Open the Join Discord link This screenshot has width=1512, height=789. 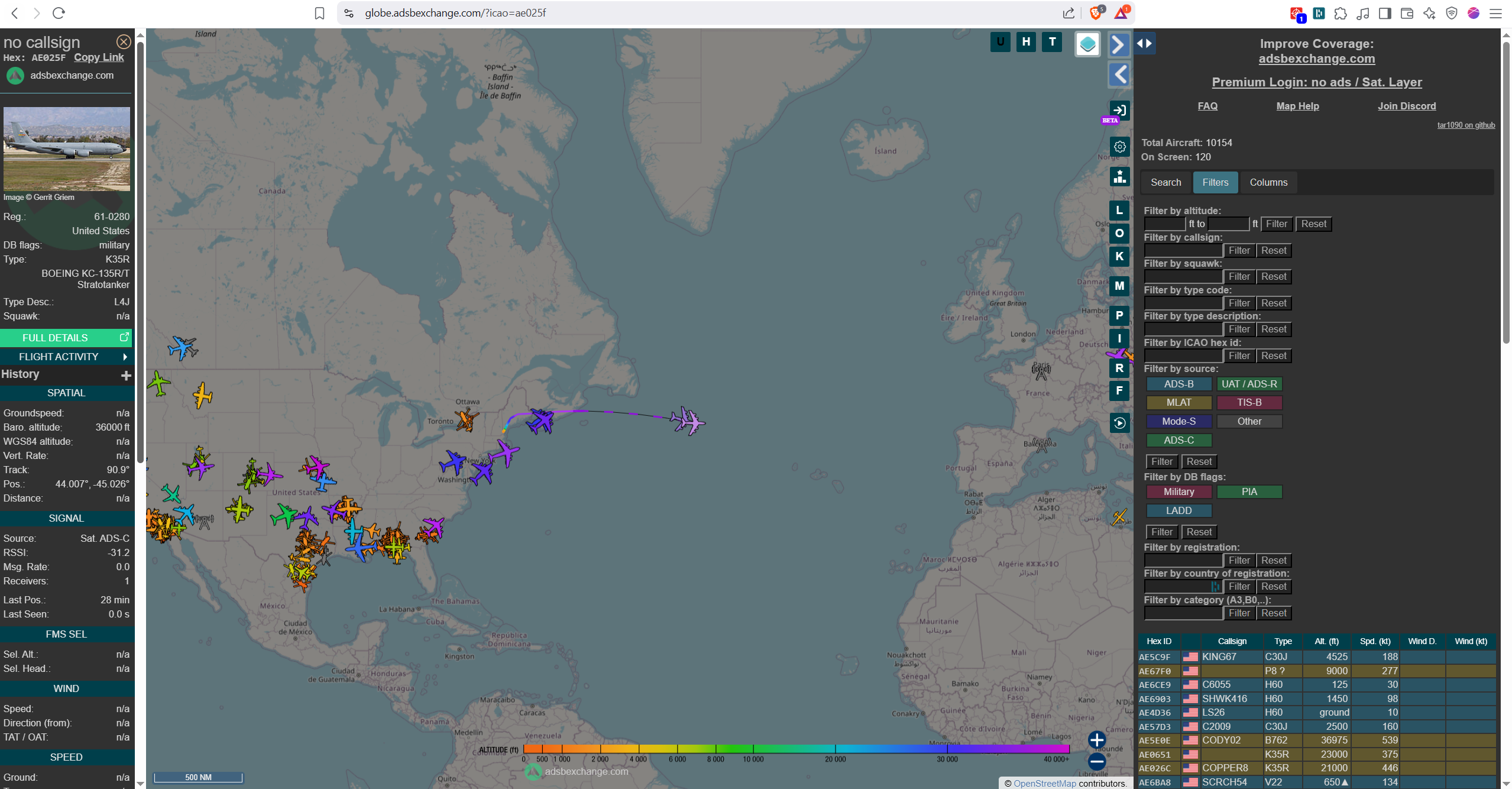[x=1406, y=106]
